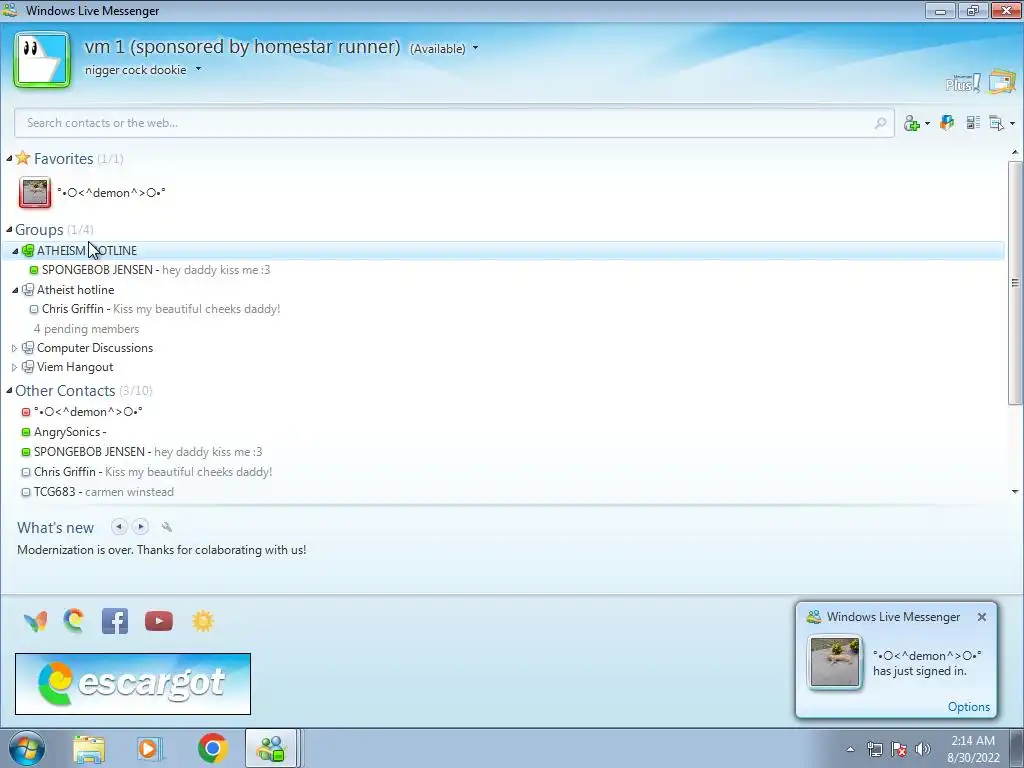This screenshot has height=768, width=1024.
Task: Collapse the Other Contacts section
Action: pos(9,391)
